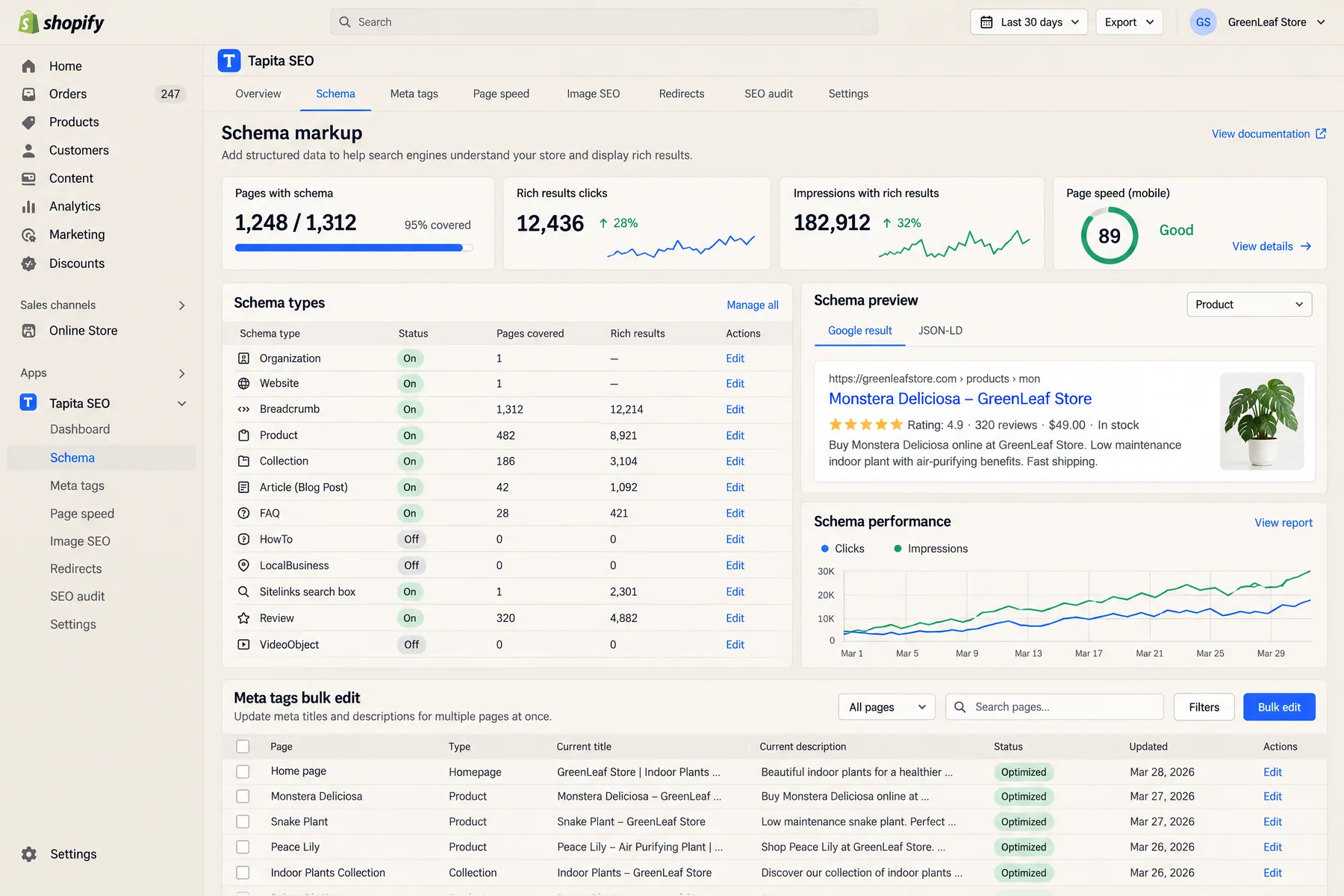Toggle the Product schema On status
Image resolution: width=1344 pixels, height=896 pixels.
410,435
